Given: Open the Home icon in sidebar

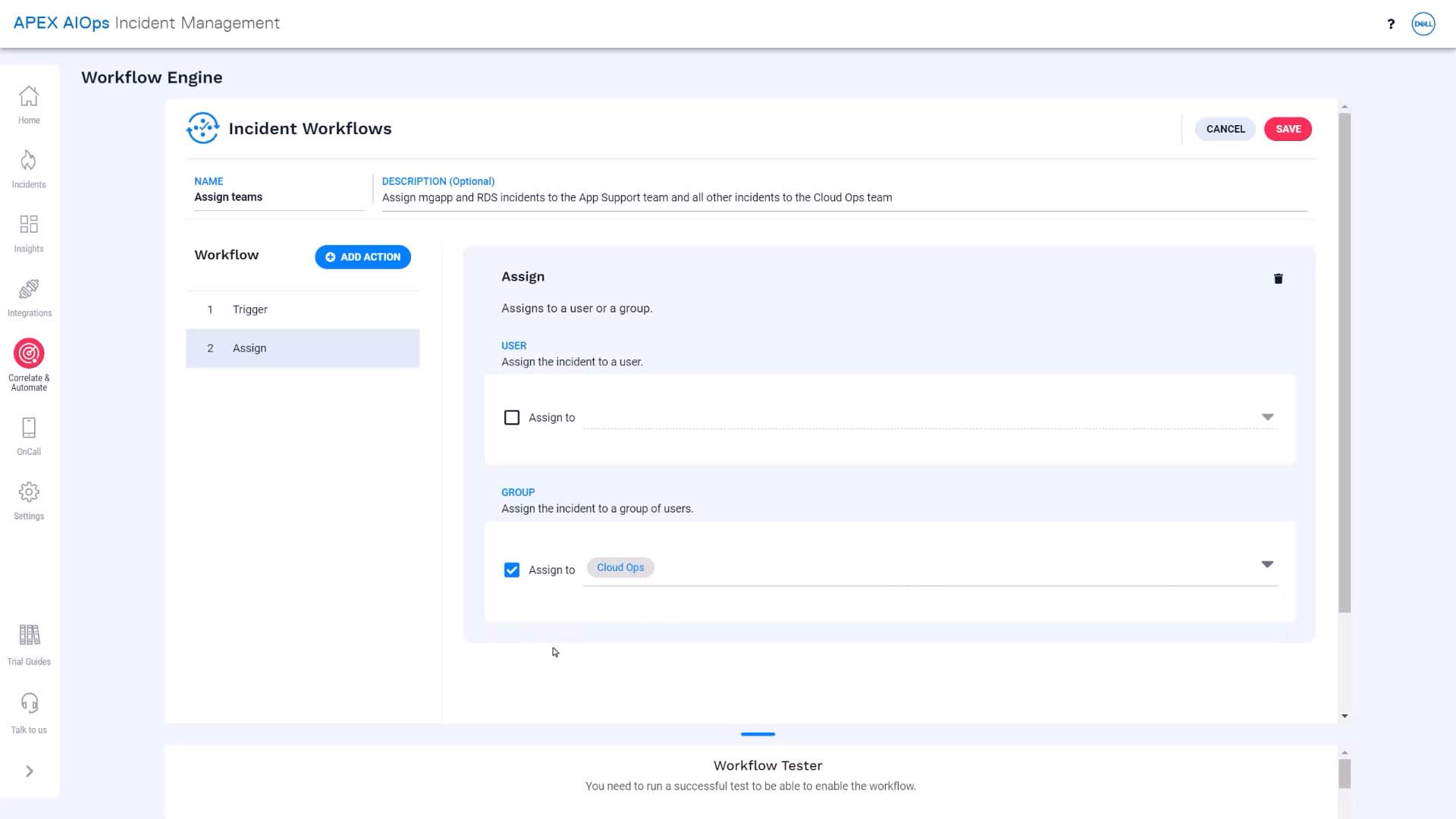Looking at the screenshot, I should (29, 96).
